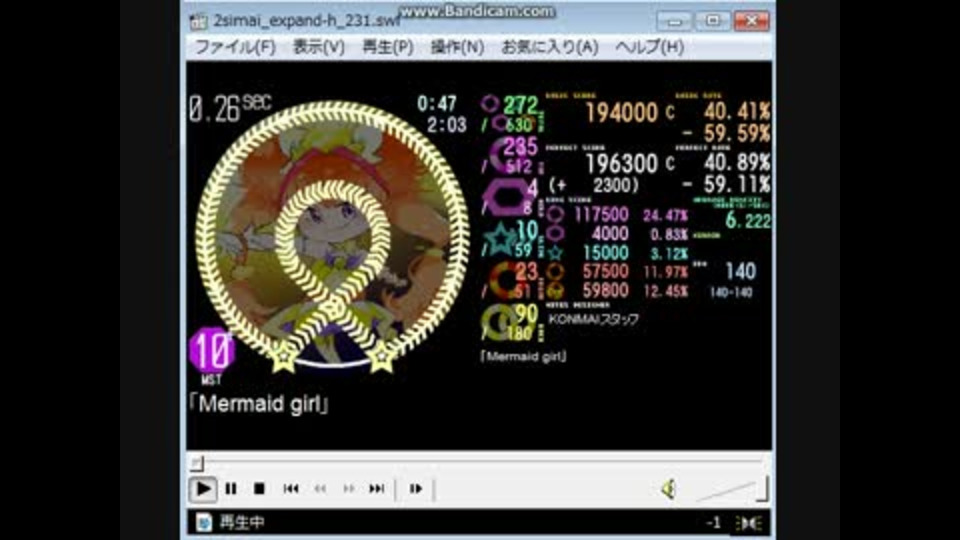
Task: Click the Play button
Action: tap(203, 489)
